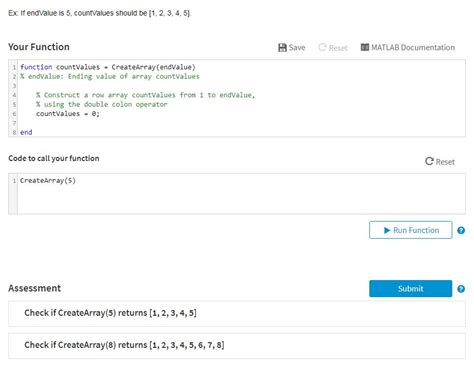Click the circular arrow Reset icon for calling code

coord(429,161)
